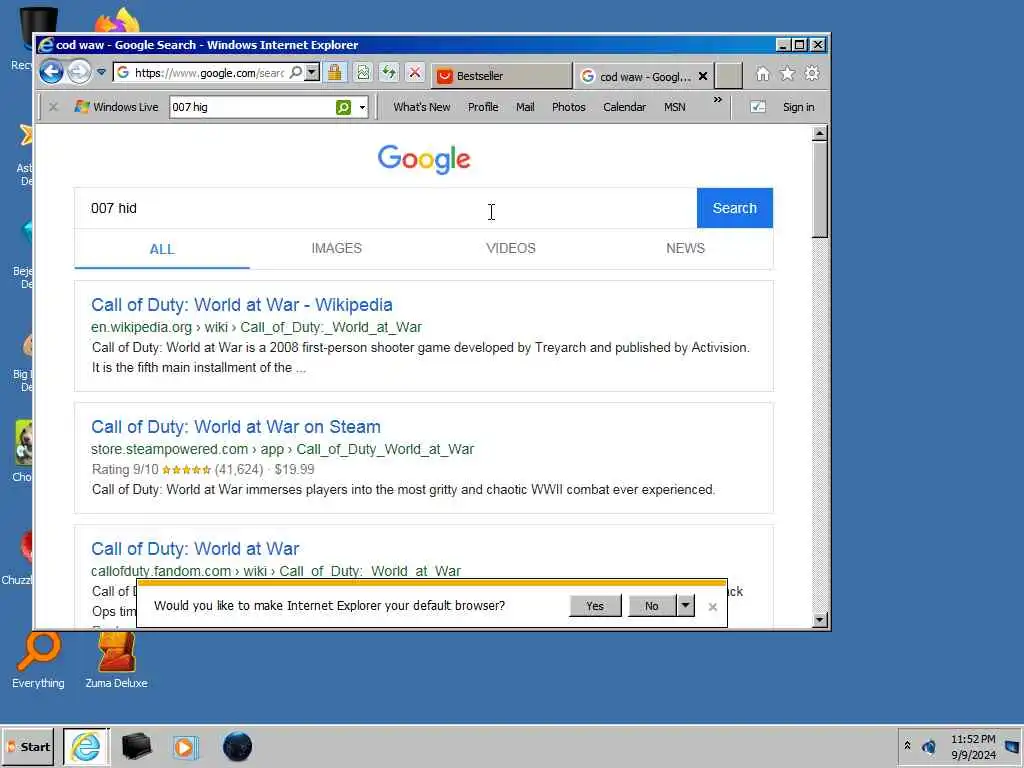Viewport: 1024px width, 768px height.
Task: Stop loading with the red X icon
Action: [415, 72]
